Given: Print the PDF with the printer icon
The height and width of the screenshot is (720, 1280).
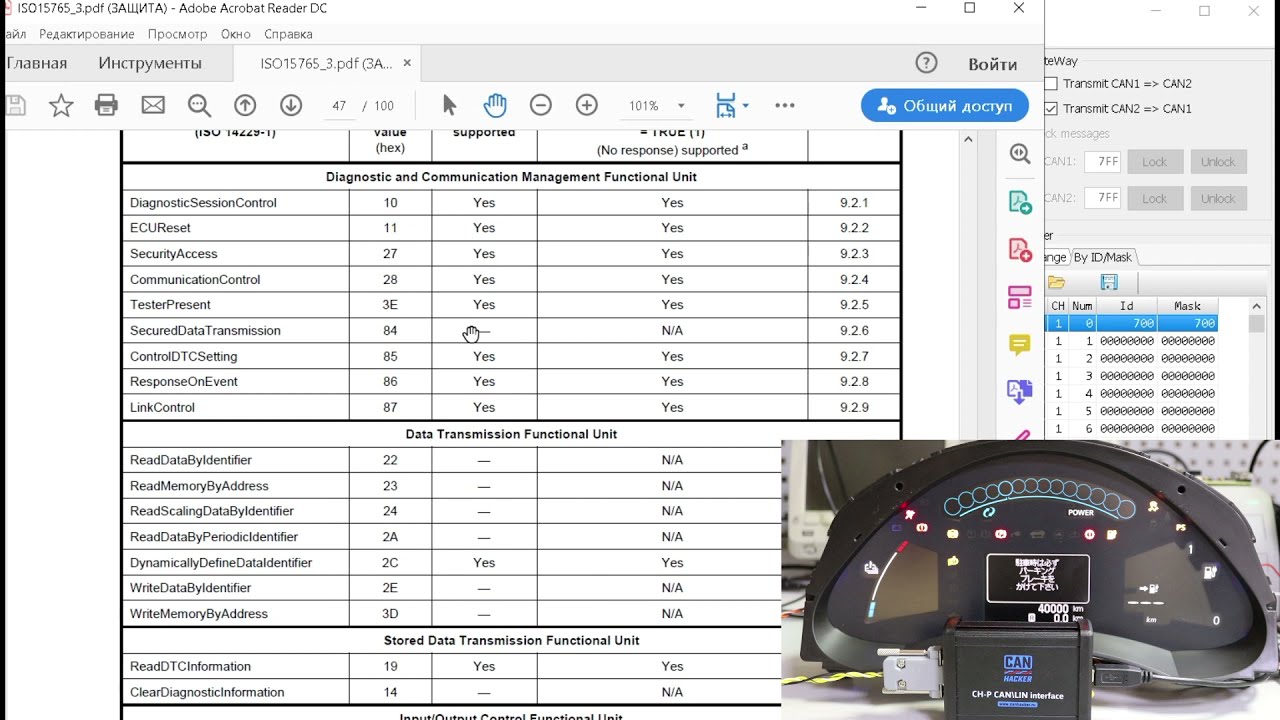Looking at the screenshot, I should 106,105.
